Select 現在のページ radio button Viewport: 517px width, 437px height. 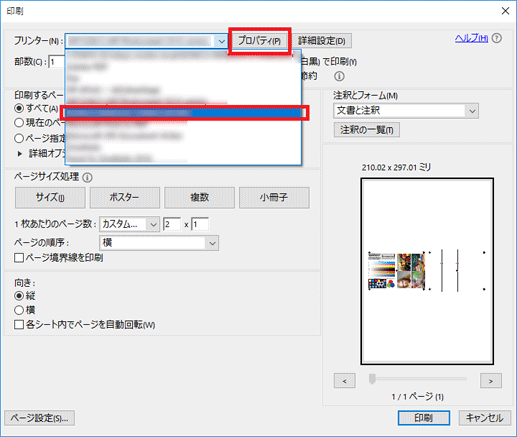pyautogui.click(x=19, y=123)
